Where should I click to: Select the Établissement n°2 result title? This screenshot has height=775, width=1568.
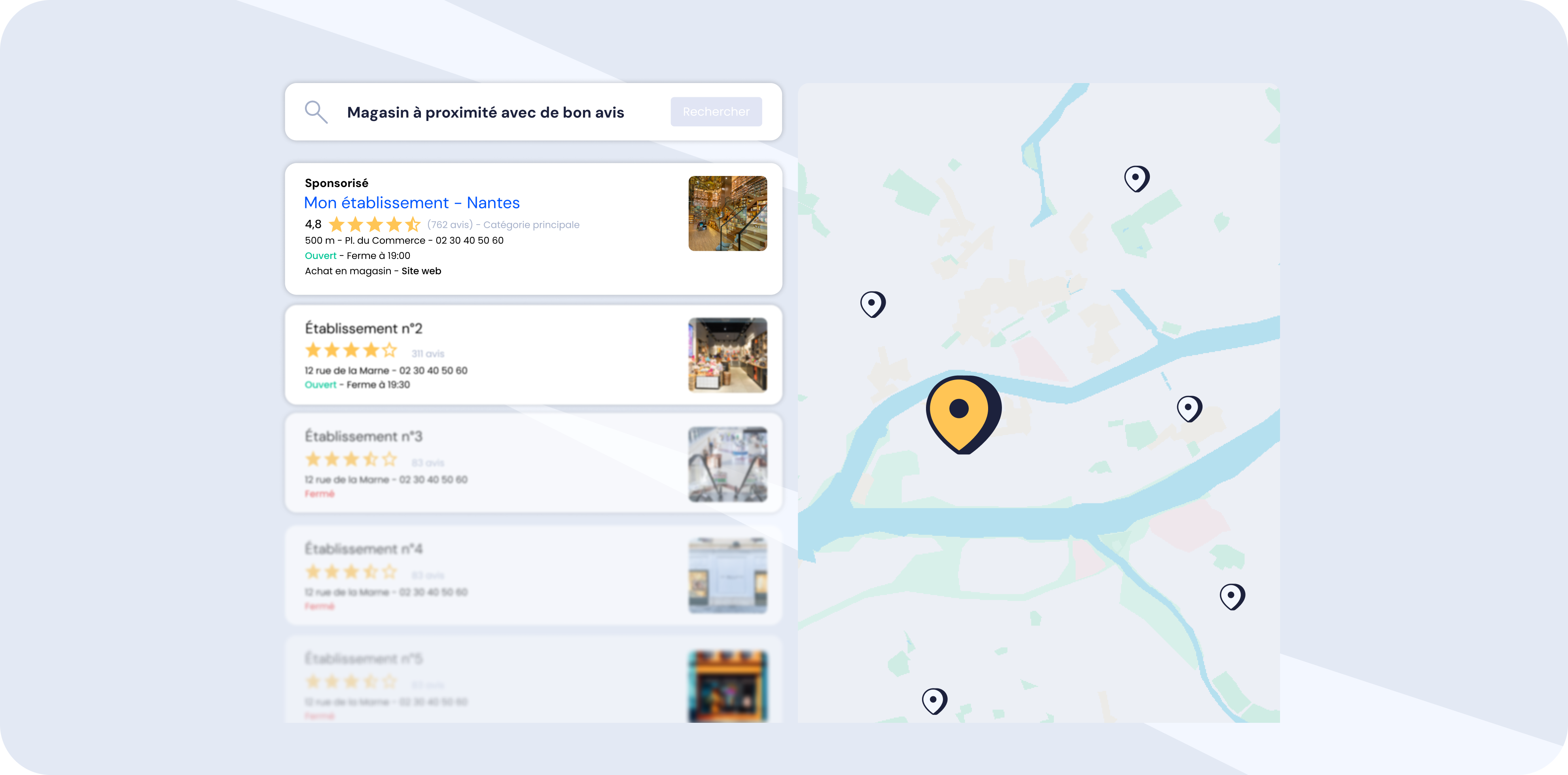coord(364,329)
